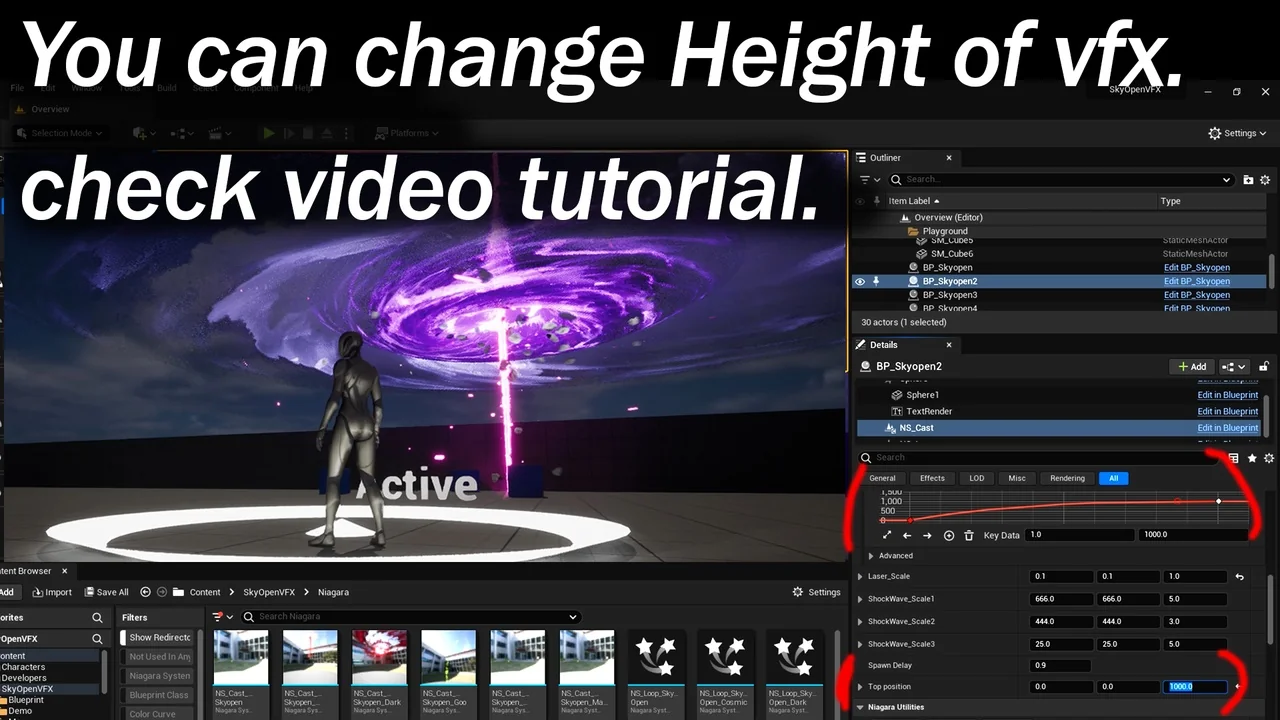Click the Save All button
Screen dimensions: 1280x720
[x=106, y=592]
